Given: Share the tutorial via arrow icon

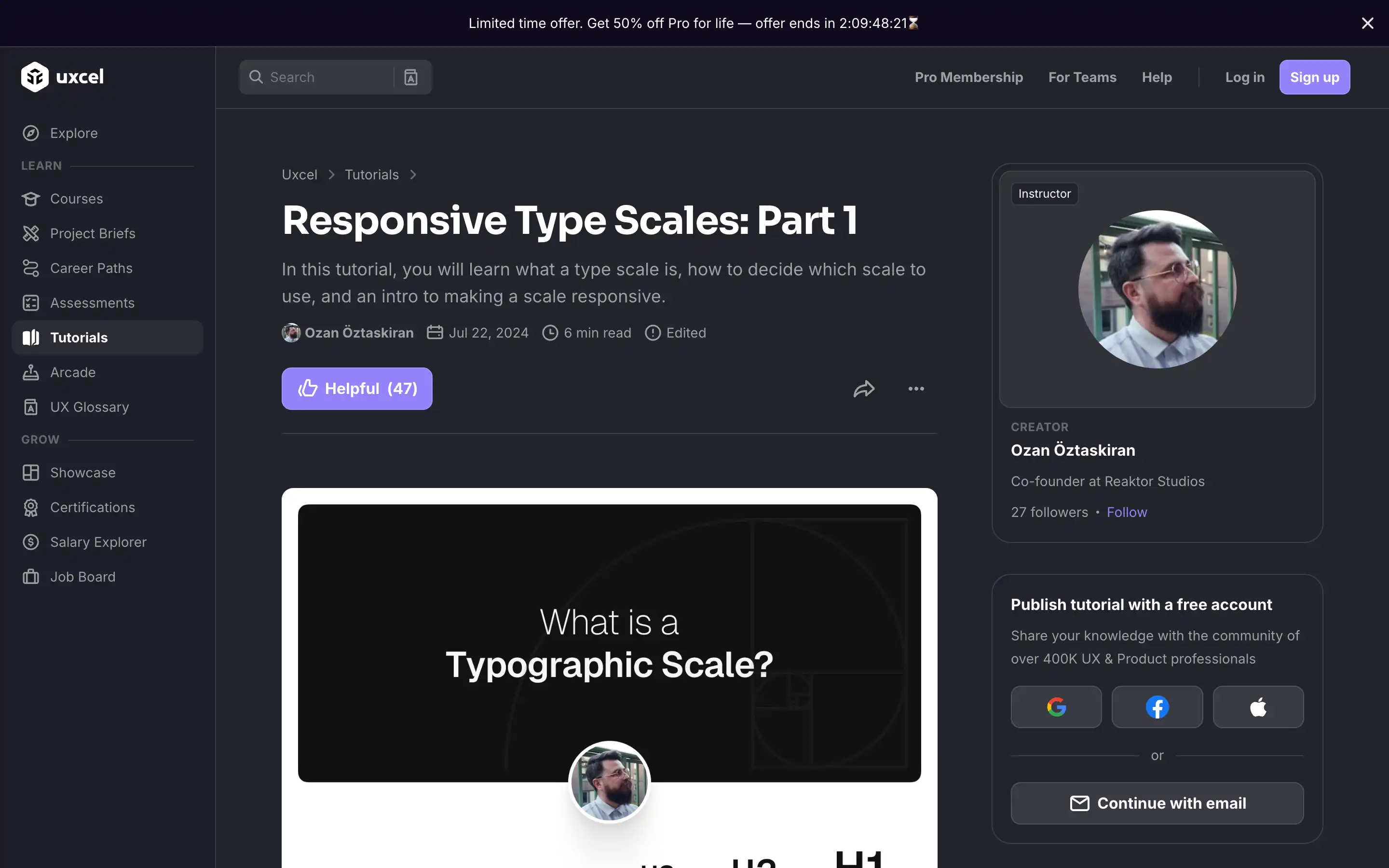Looking at the screenshot, I should [x=864, y=389].
